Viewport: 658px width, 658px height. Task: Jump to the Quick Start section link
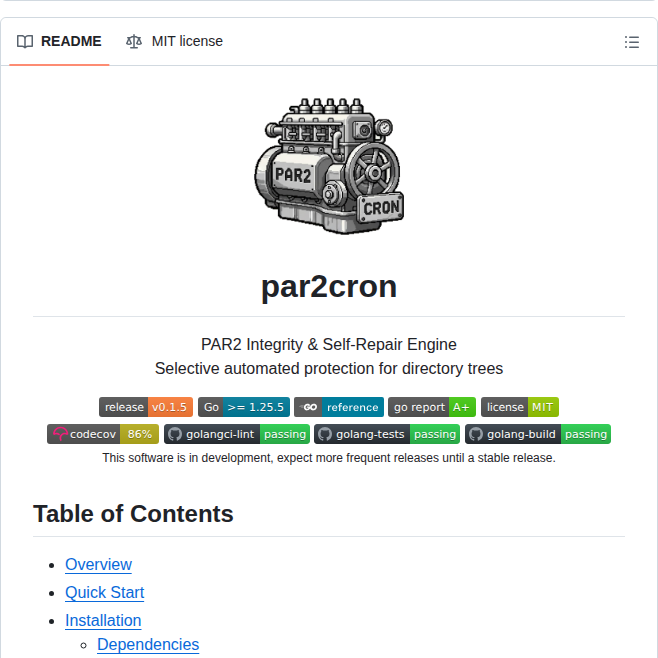click(104, 592)
